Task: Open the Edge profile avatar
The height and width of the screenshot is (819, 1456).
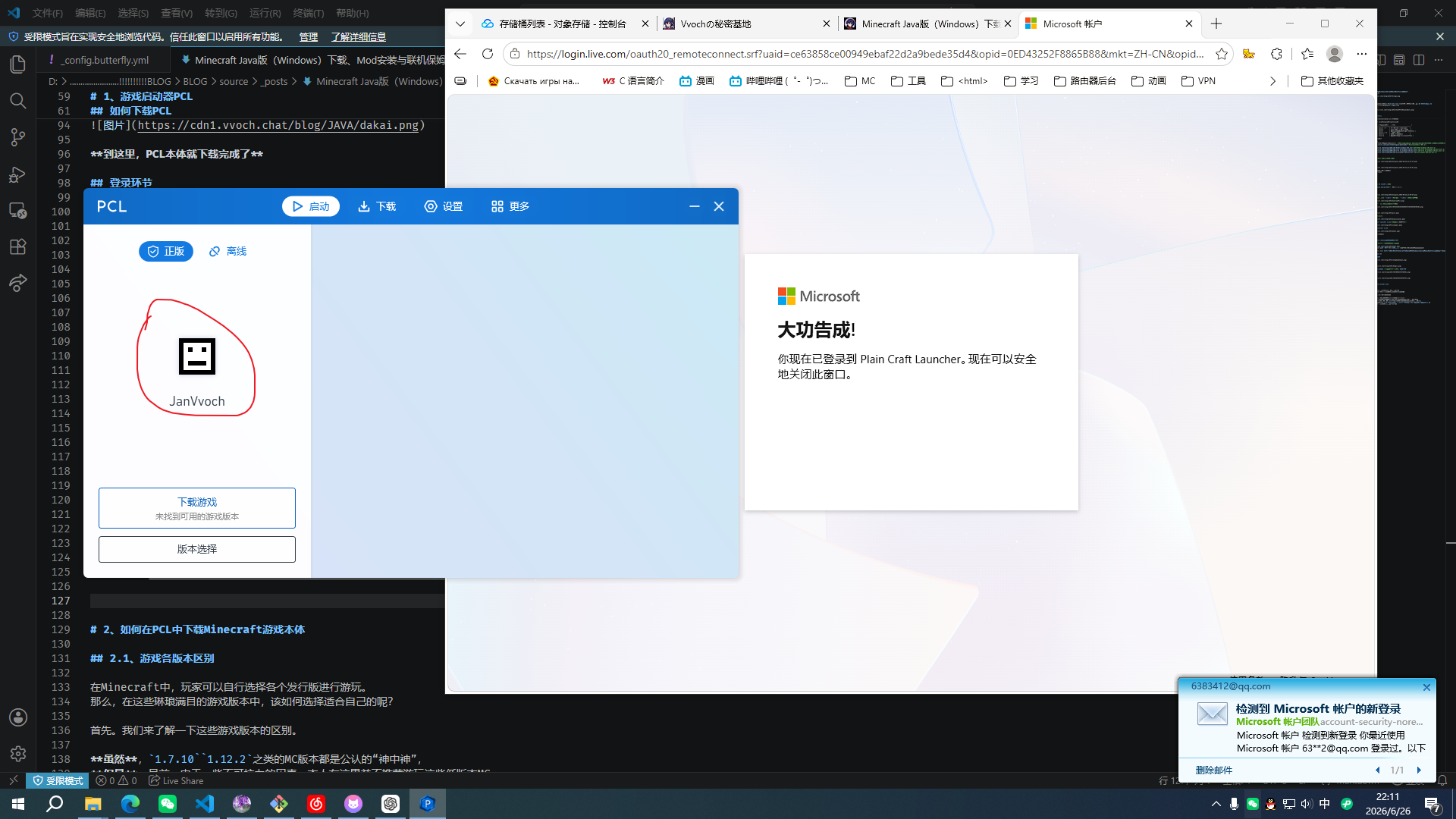Action: coord(1335,54)
